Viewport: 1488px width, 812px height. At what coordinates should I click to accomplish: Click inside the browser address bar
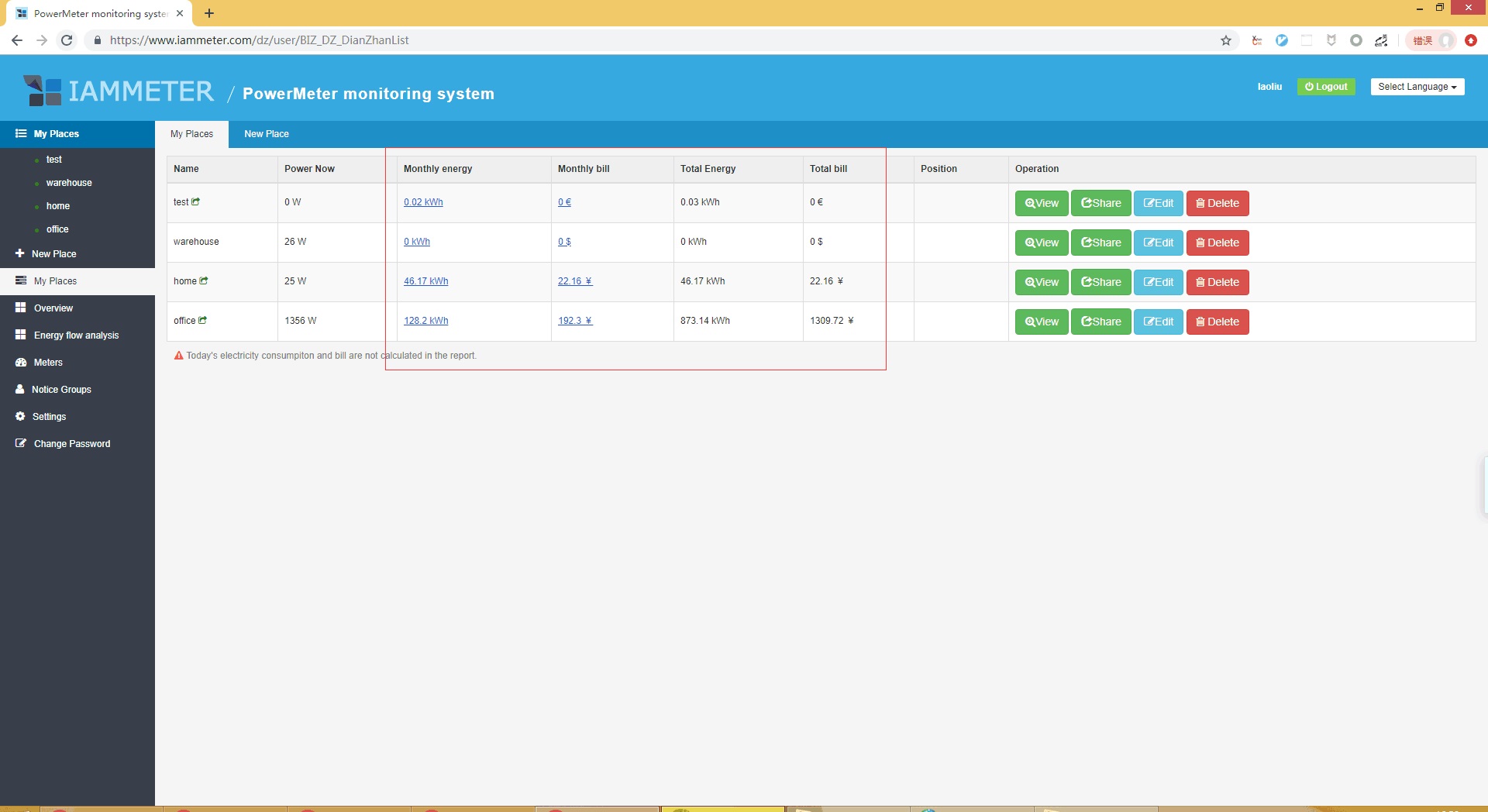[x=310, y=40]
